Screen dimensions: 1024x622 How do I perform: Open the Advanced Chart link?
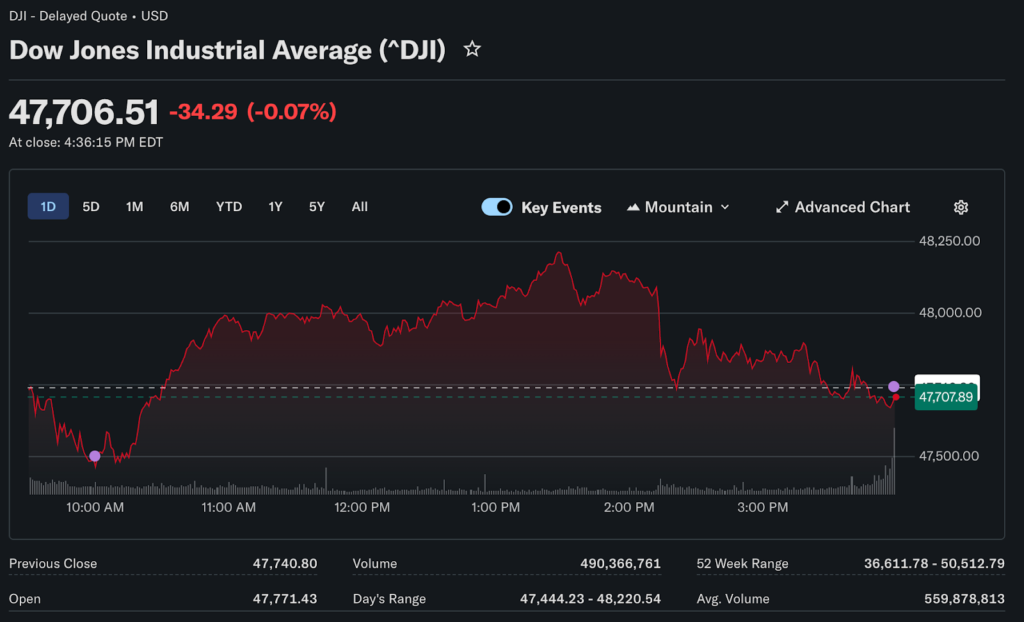(x=852, y=207)
